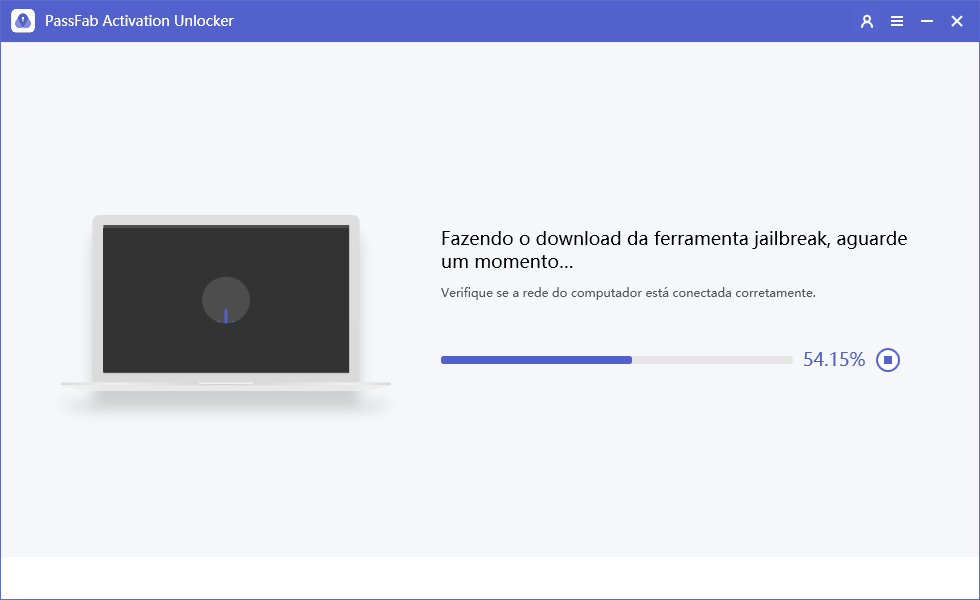980x600 pixels.
Task: Click the empty portion of the progress bar
Action: point(710,359)
